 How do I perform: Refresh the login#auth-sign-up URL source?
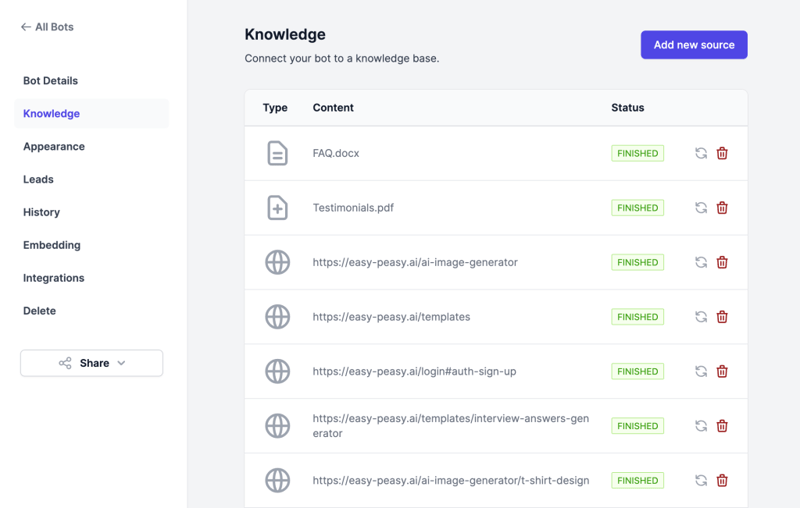(701, 372)
